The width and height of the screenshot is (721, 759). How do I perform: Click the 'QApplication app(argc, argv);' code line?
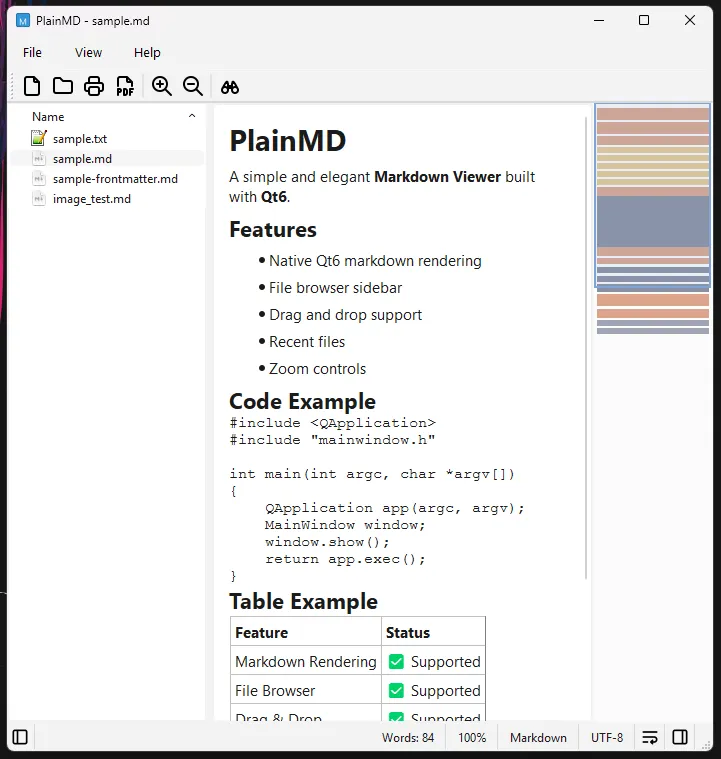click(395, 508)
